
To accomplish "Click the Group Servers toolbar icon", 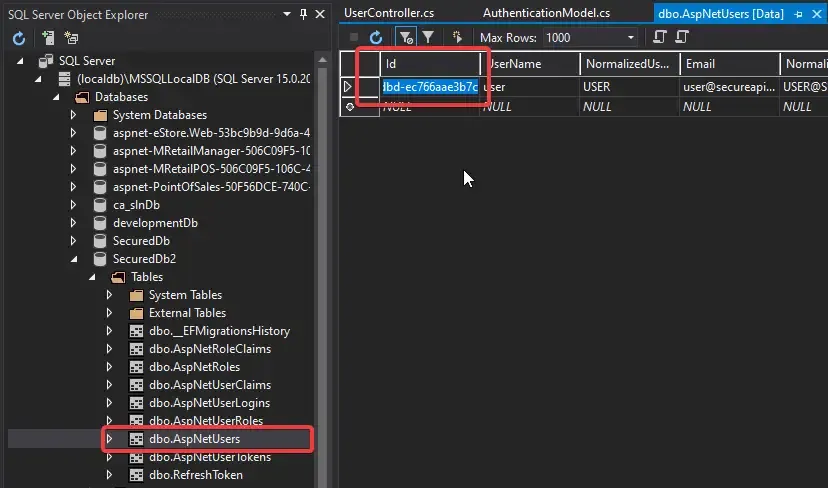I will pyautogui.click(x=71, y=37).
